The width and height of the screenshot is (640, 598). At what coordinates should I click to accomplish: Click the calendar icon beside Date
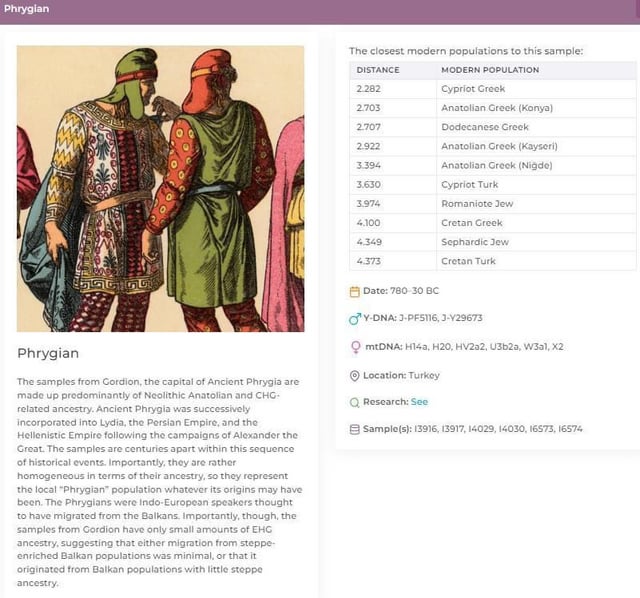click(354, 292)
